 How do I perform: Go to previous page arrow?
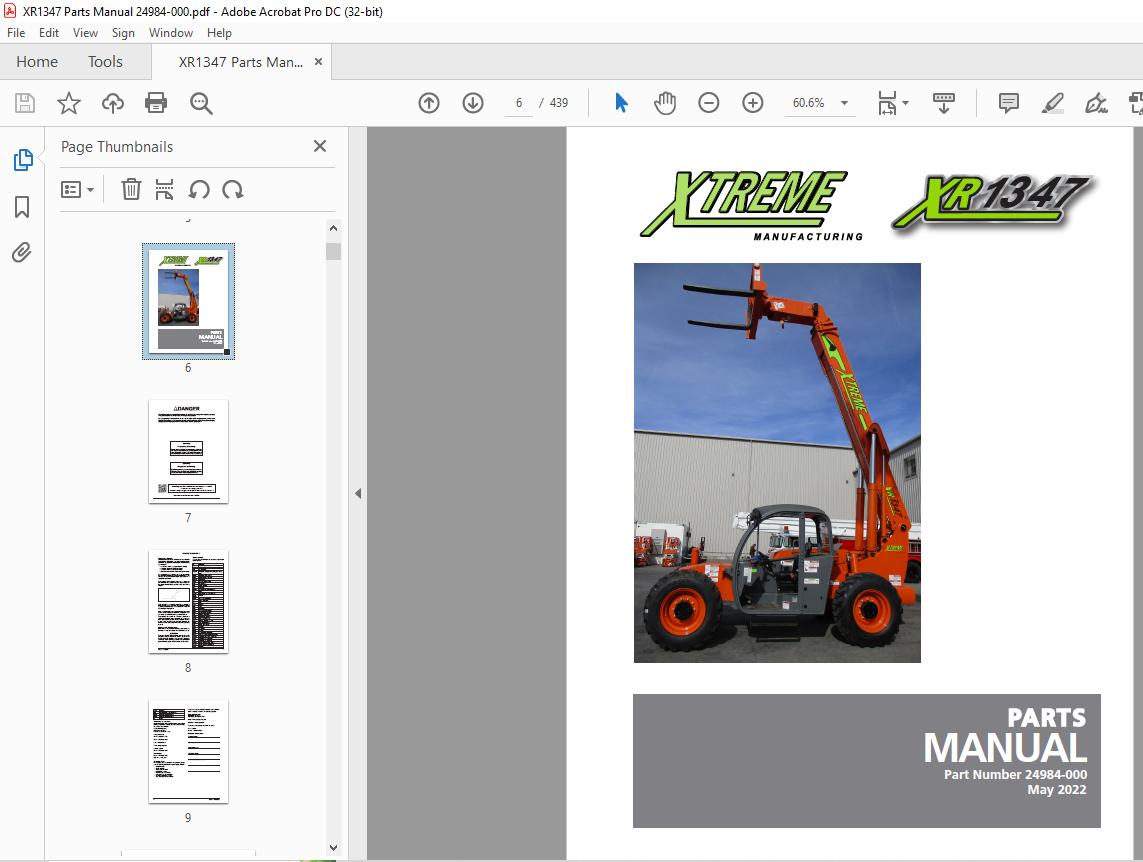click(x=429, y=103)
